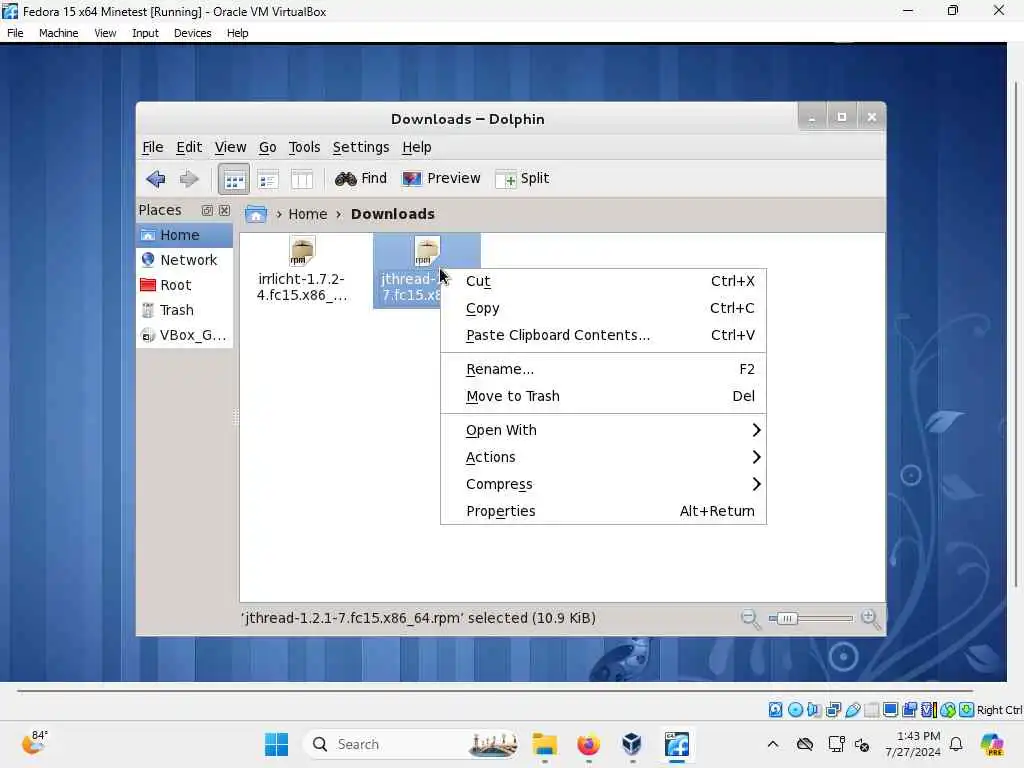
Task: Select Network in Places panel
Action: [x=185, y=260]
